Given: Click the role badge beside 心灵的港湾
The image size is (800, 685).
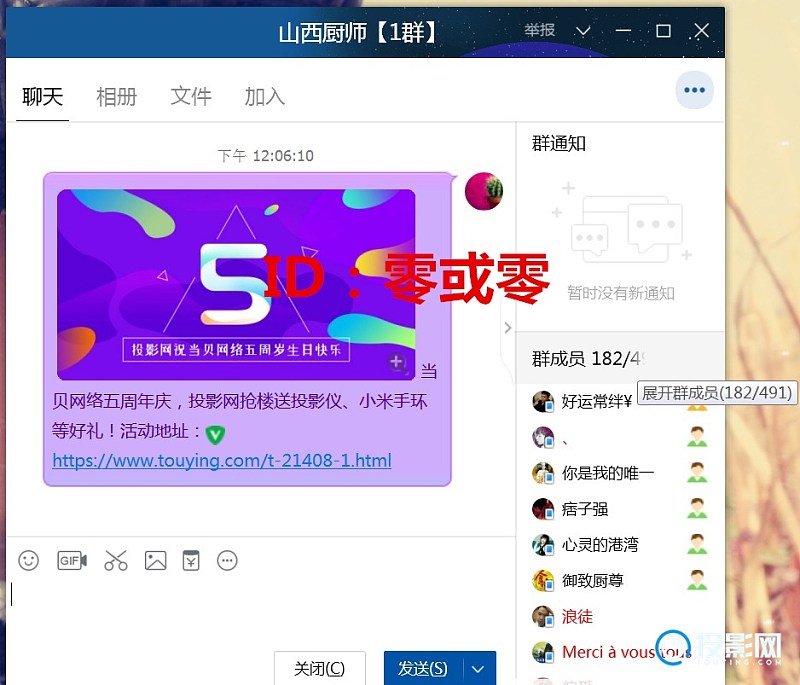Looking at the screenshot, I should coord(697,544).
